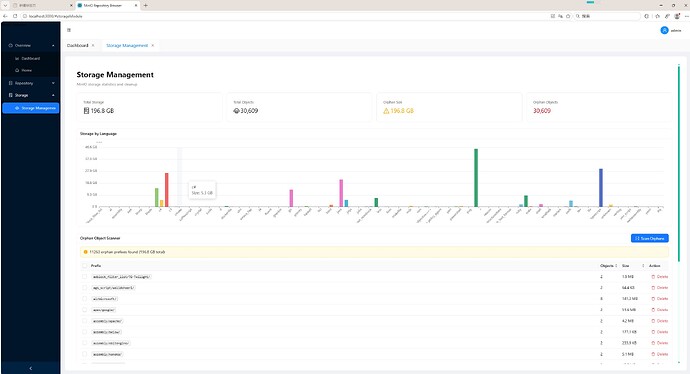The image size is (690, 374).
Task: Click the translate icon in address bar
Action: click(560, 16)
